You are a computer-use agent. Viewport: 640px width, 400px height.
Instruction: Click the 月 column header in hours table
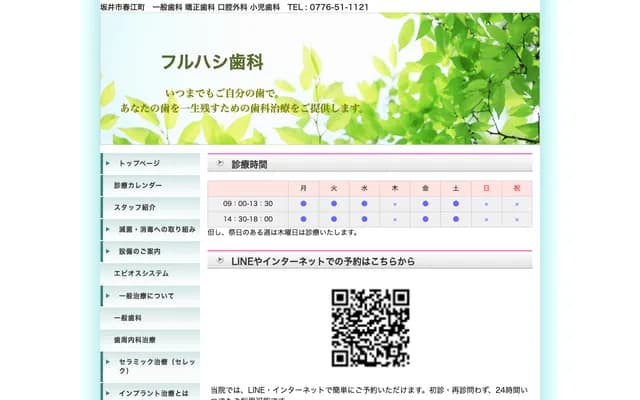click(x=303, y=188)
